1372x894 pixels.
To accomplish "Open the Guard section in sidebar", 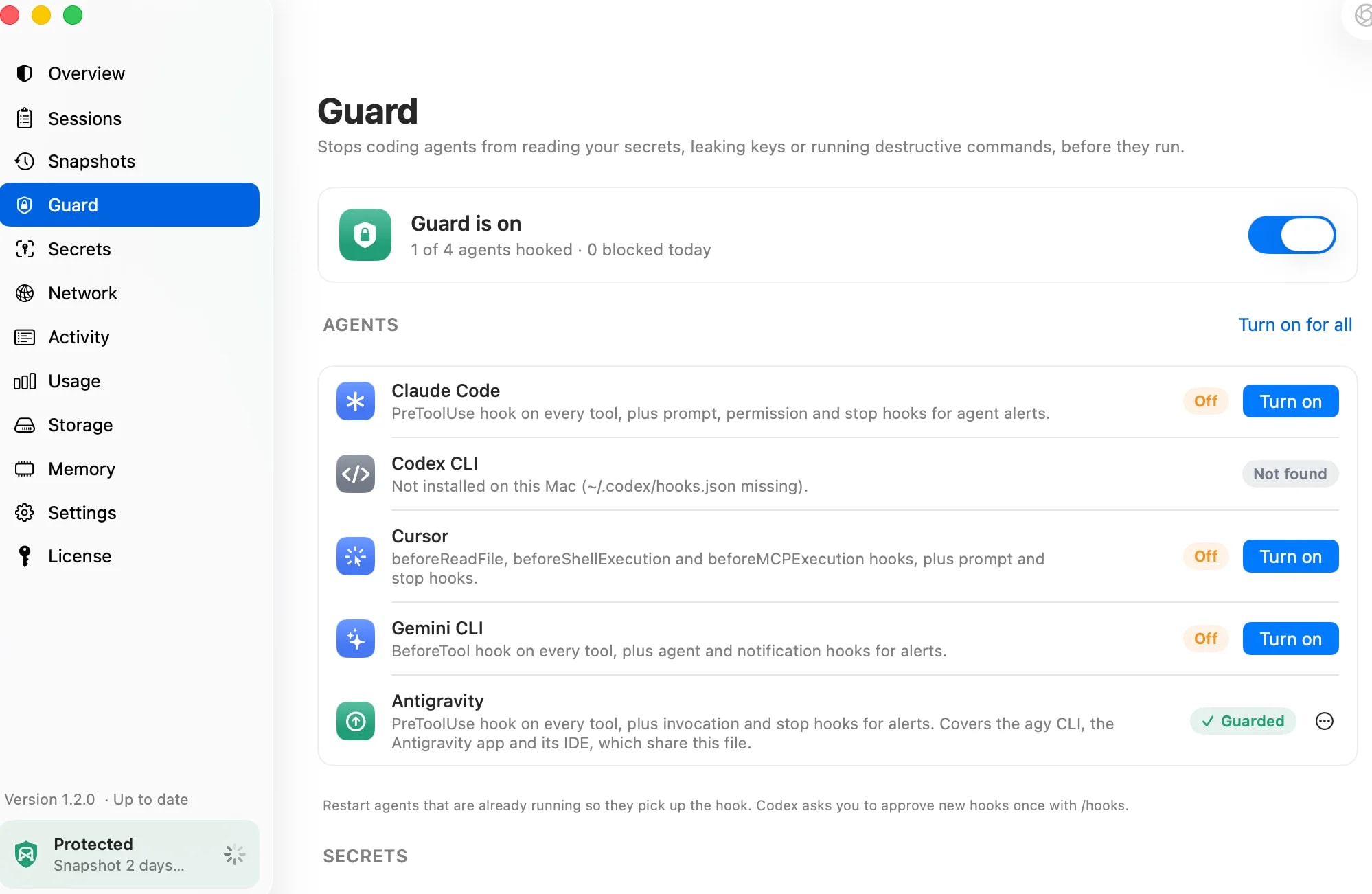I will [x=130, y=205].
